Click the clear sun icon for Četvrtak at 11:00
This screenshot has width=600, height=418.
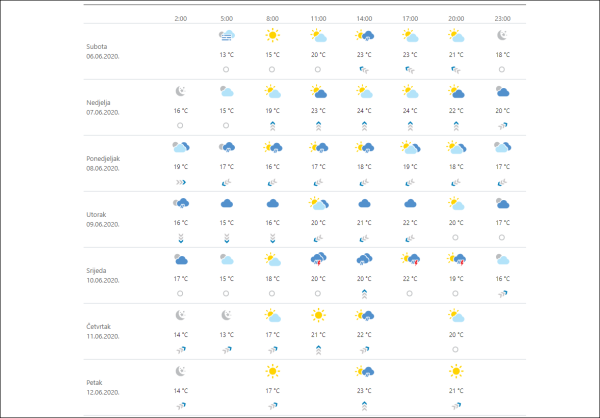[319, 315]
